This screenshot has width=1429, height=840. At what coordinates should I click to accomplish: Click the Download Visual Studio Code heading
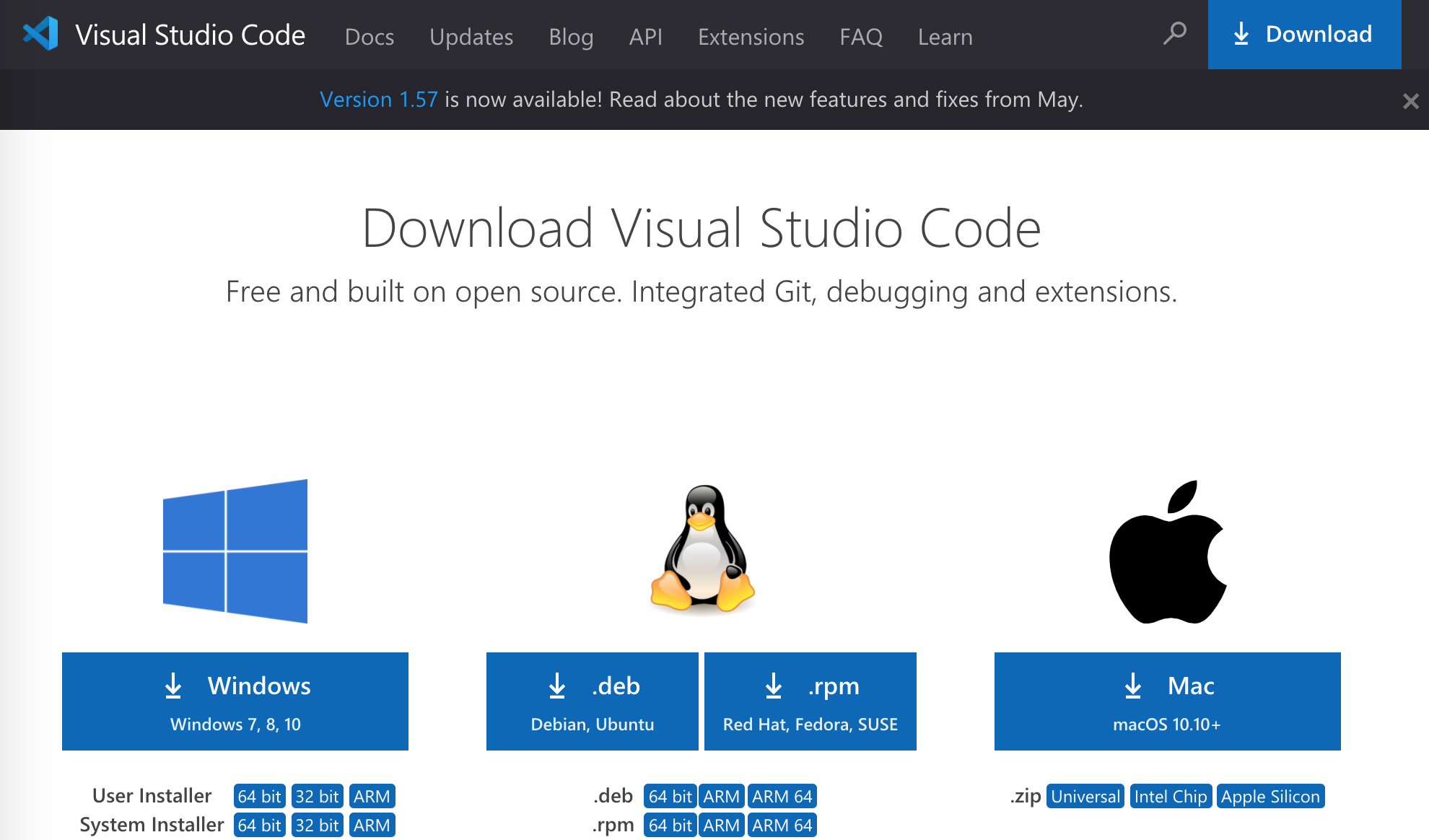coord(702,228)
